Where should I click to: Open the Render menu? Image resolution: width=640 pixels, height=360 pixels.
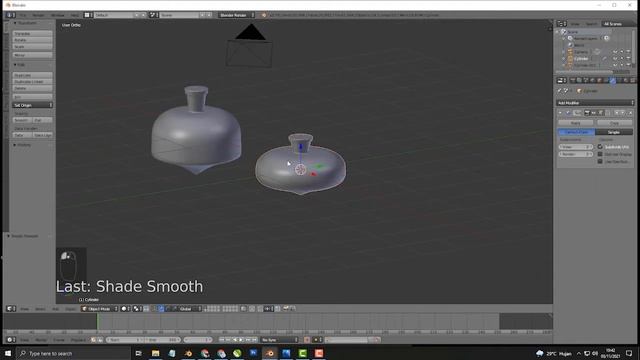click(x=38, y=15)
